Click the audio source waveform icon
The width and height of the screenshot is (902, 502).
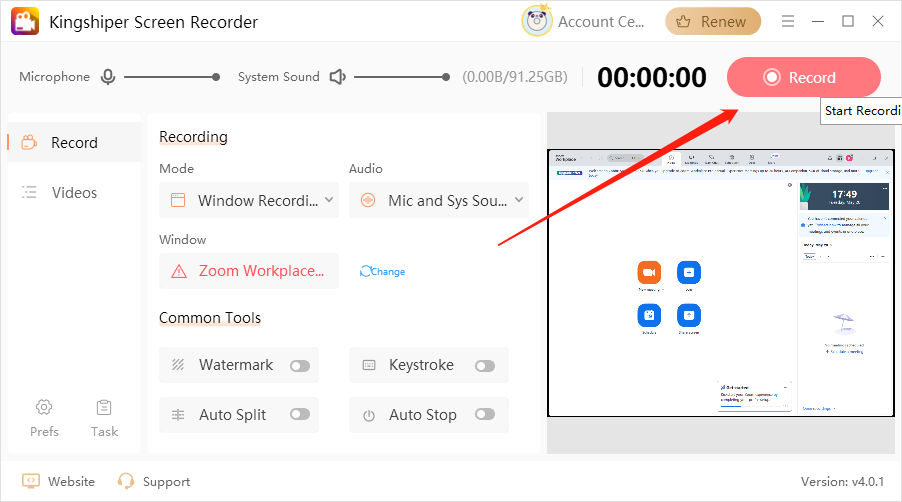pos(368,200)
